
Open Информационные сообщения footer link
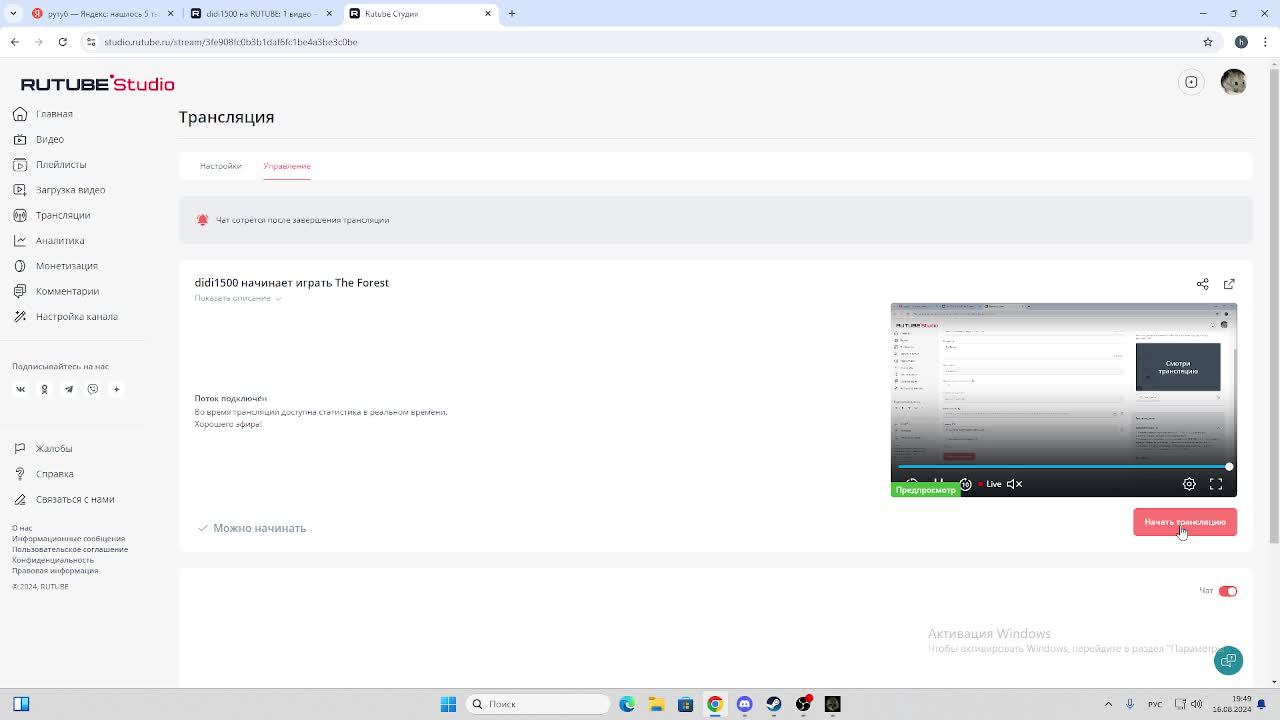point(68,539)
